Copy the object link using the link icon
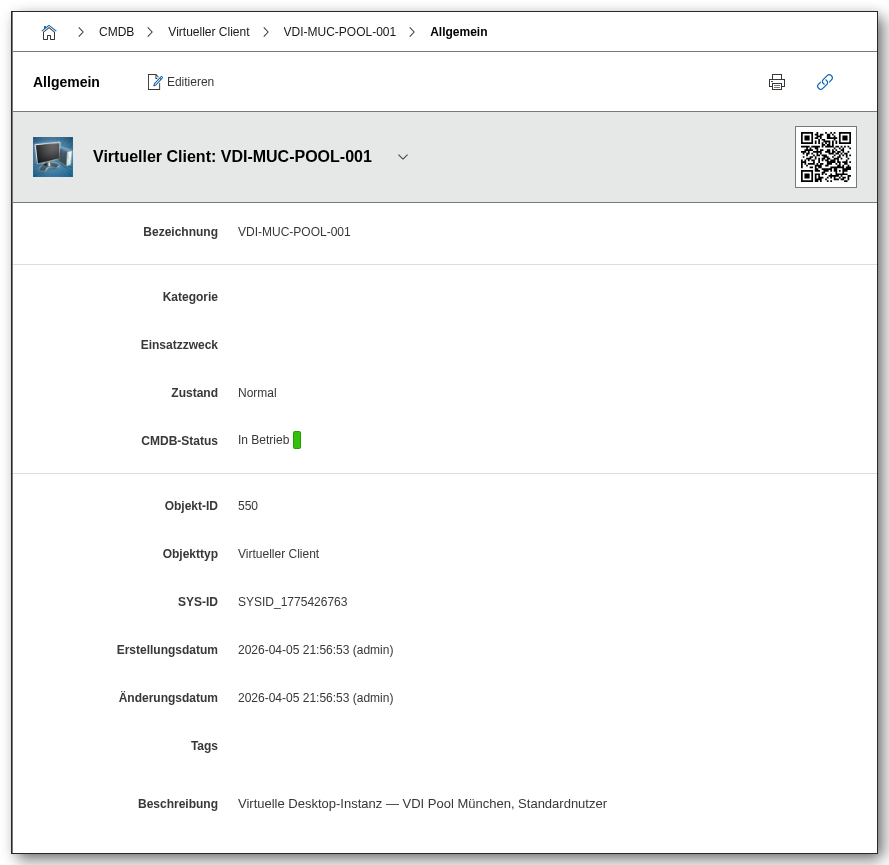Image resolution: width=889 pixels, height=865 pixels. click(825, 82)
